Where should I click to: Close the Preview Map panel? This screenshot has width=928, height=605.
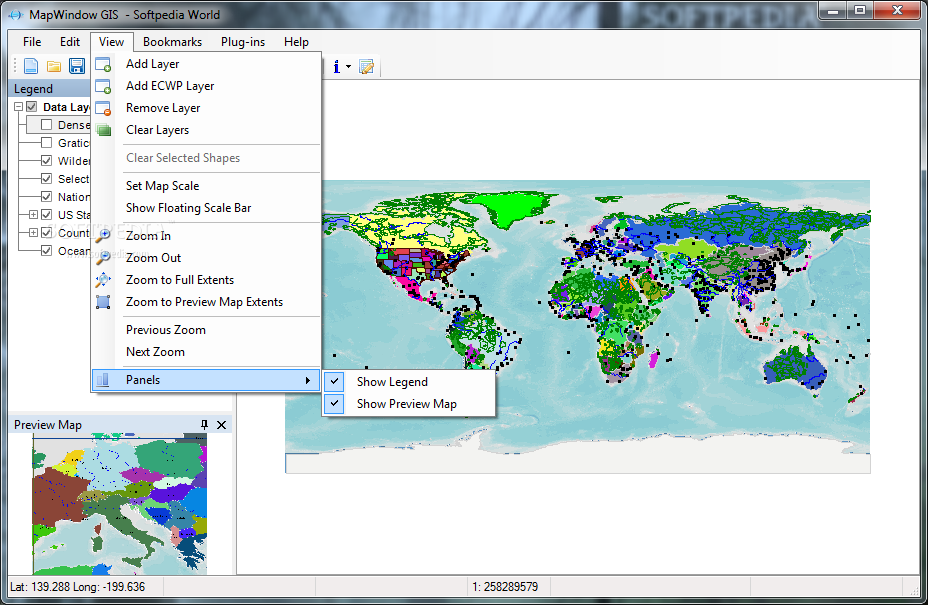tap(222, 425)
